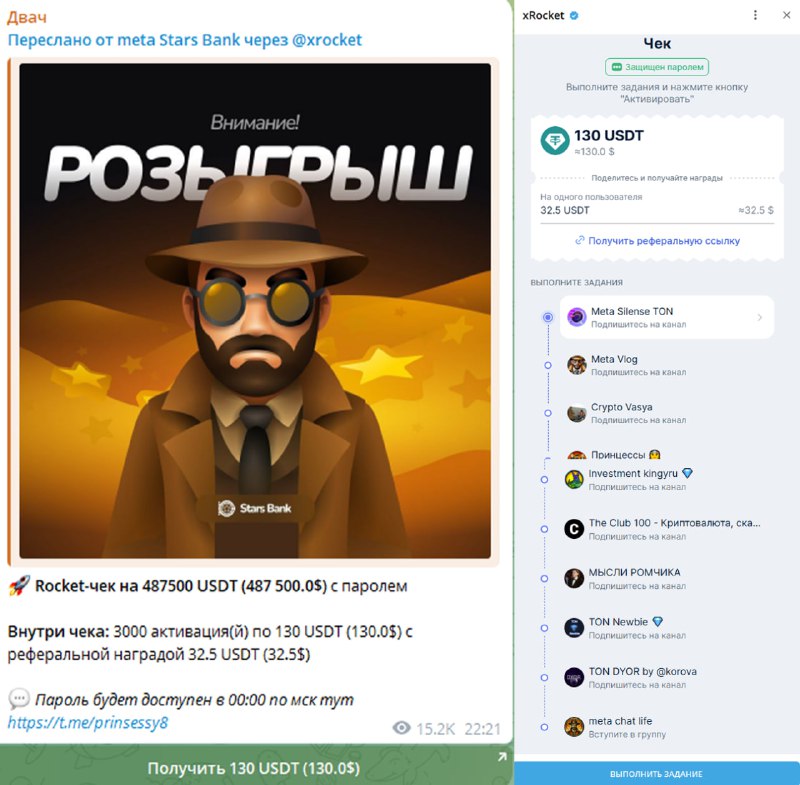
Task: Click the 22:21 post timestamp
Action: pos(482,729)
